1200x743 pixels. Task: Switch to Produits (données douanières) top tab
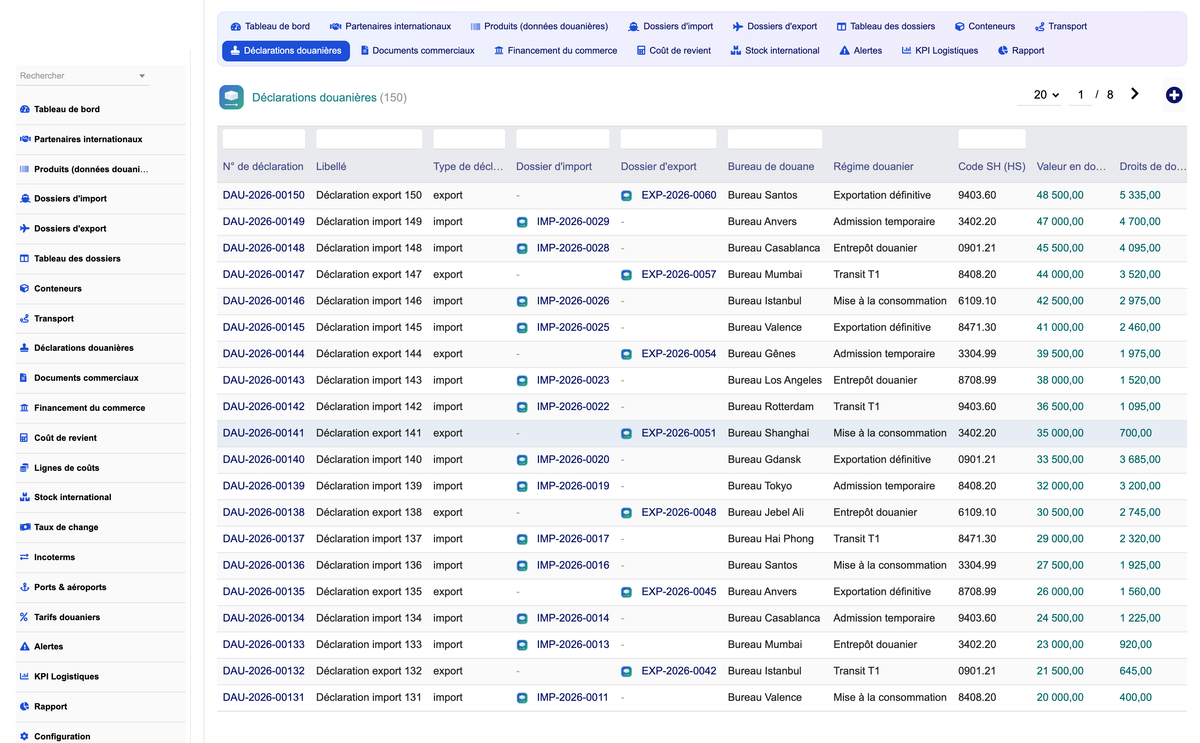coord(539,27)
